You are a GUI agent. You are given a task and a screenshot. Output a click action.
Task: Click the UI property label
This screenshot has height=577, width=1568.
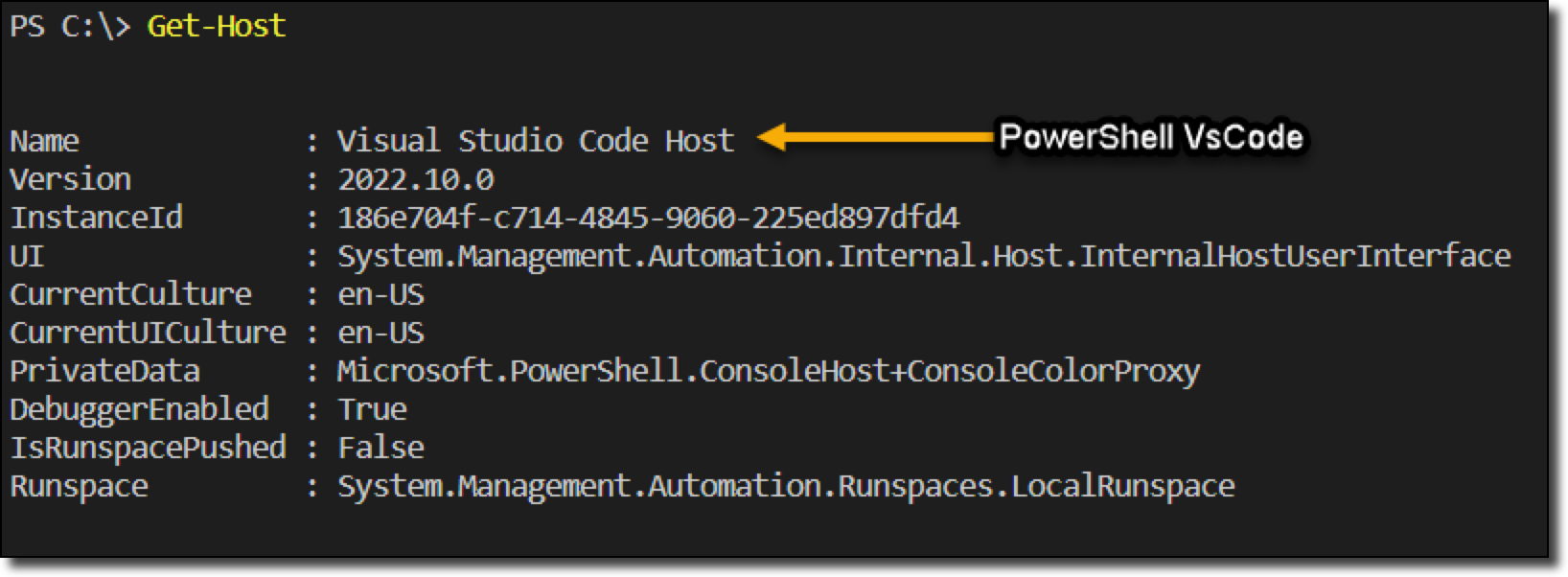click(x=27, y=256)
